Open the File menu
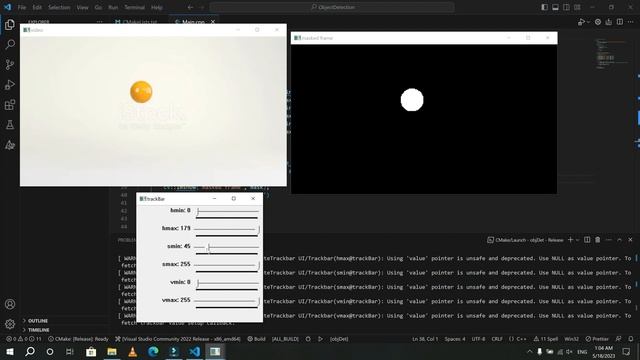The image size is (640, 360). click(x=22, y=7)
